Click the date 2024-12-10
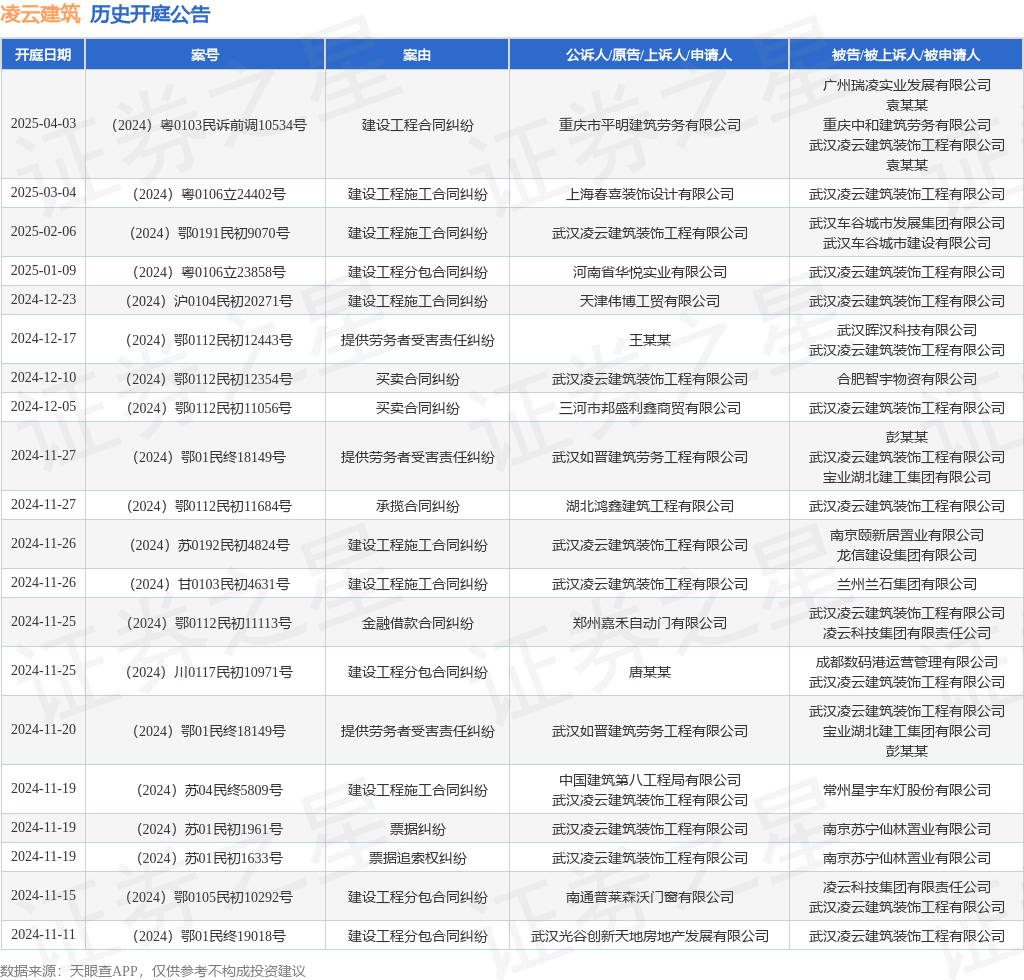This screenshot has width=1024, height=980. pos(43,377)
